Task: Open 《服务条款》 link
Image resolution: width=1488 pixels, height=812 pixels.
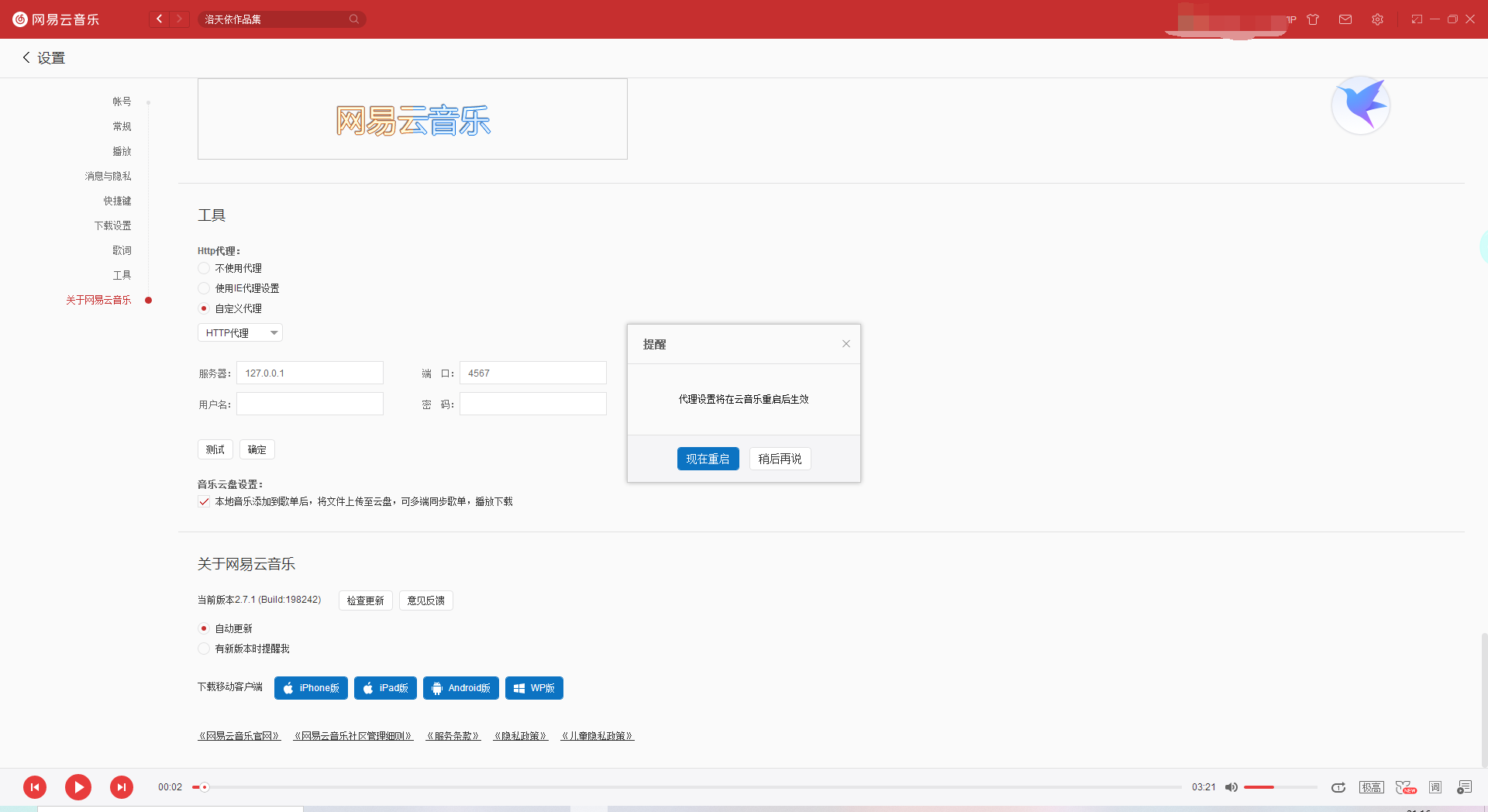Action: point(453,736)
